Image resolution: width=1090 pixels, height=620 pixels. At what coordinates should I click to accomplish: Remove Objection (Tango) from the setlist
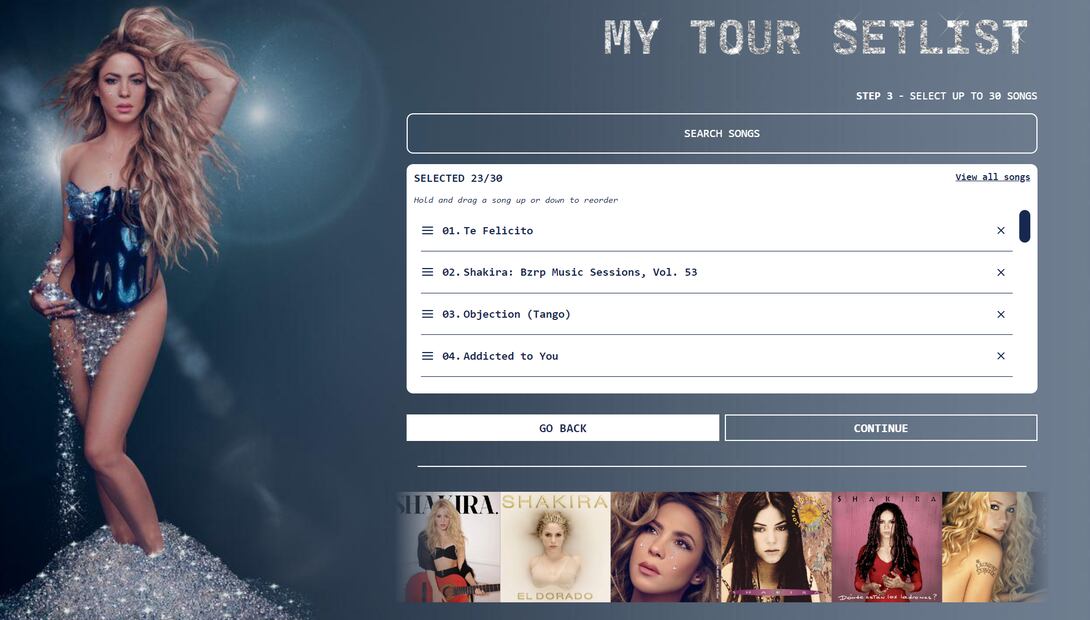1000,314
